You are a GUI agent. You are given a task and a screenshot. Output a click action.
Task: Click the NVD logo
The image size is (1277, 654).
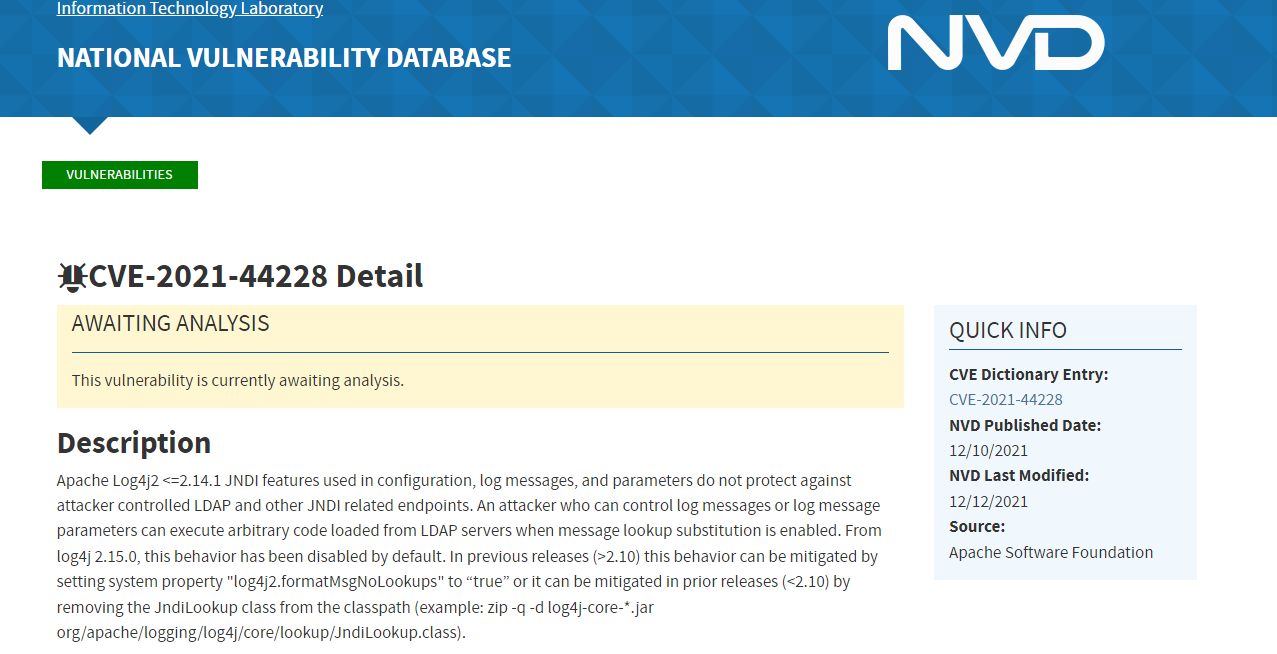(995, 43)
